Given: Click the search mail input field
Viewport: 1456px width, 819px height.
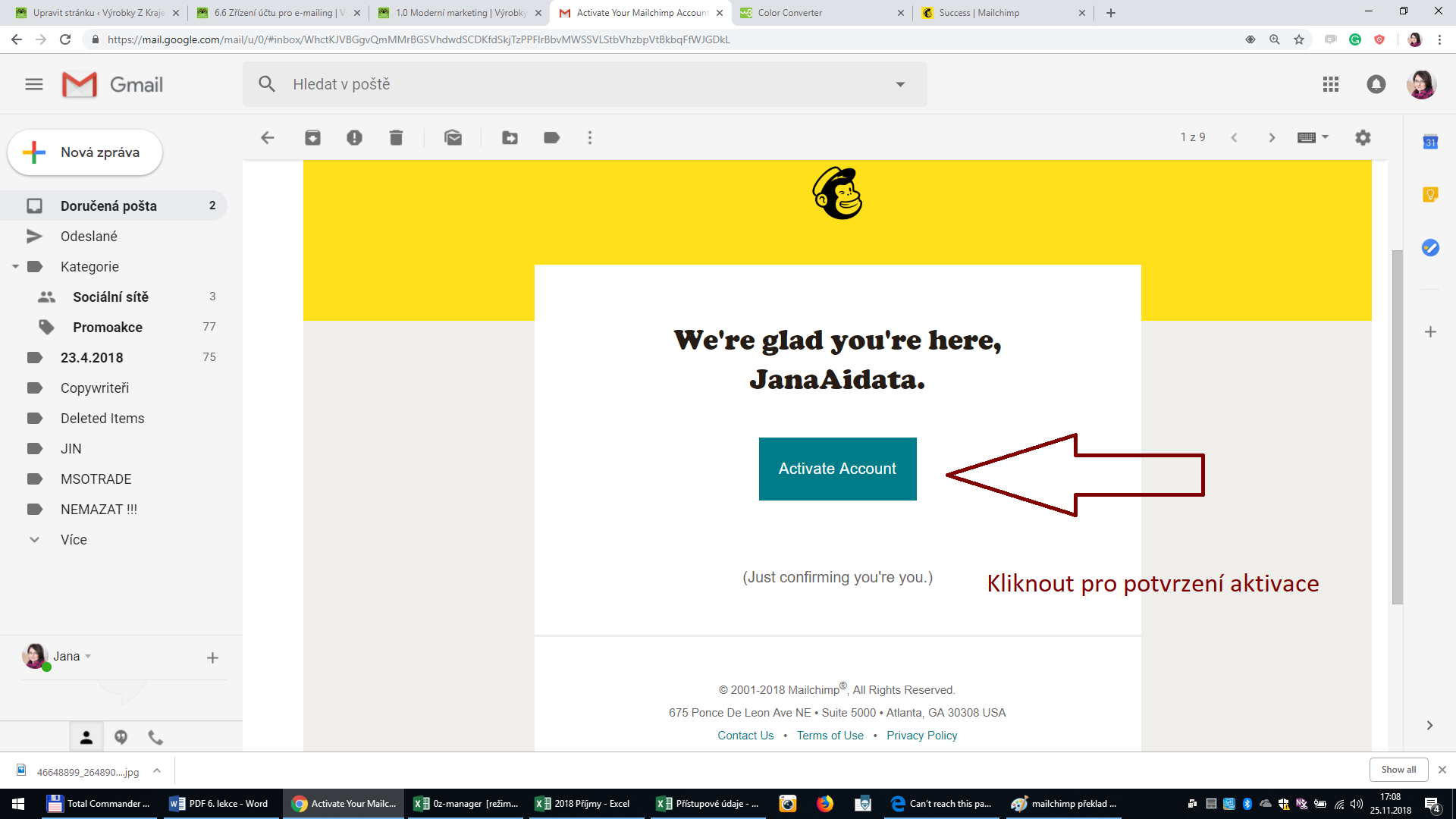Looking at the screenshot, I should tap(584, 84).
